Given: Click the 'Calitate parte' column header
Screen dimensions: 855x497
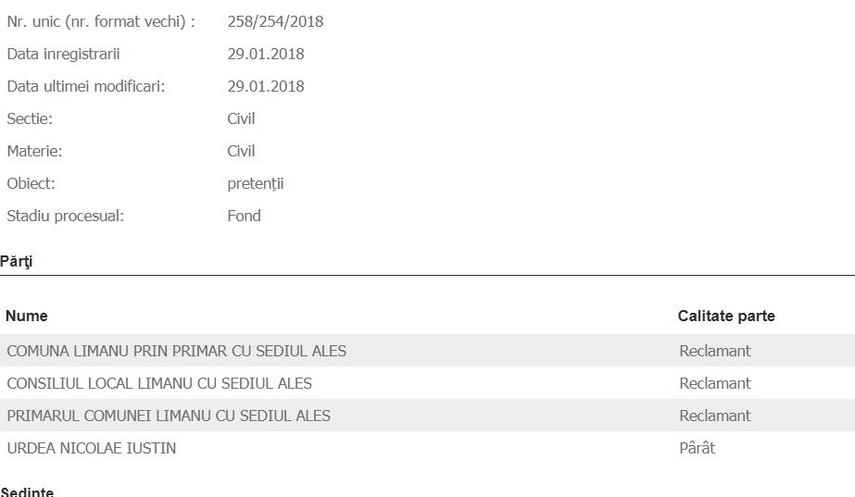Looking at the screenshot, I should tap(726, 316).
